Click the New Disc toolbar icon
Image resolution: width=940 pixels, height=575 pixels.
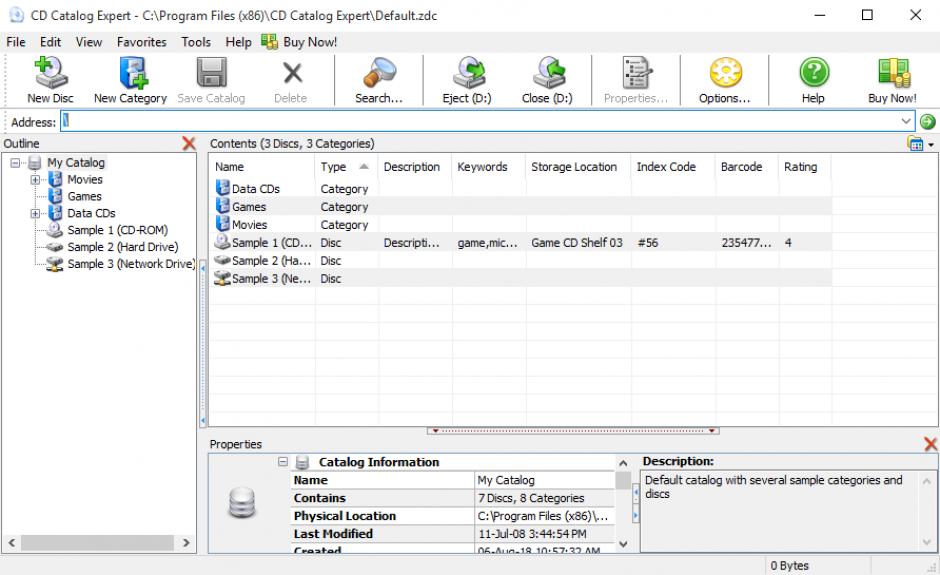tap(50, 72)
